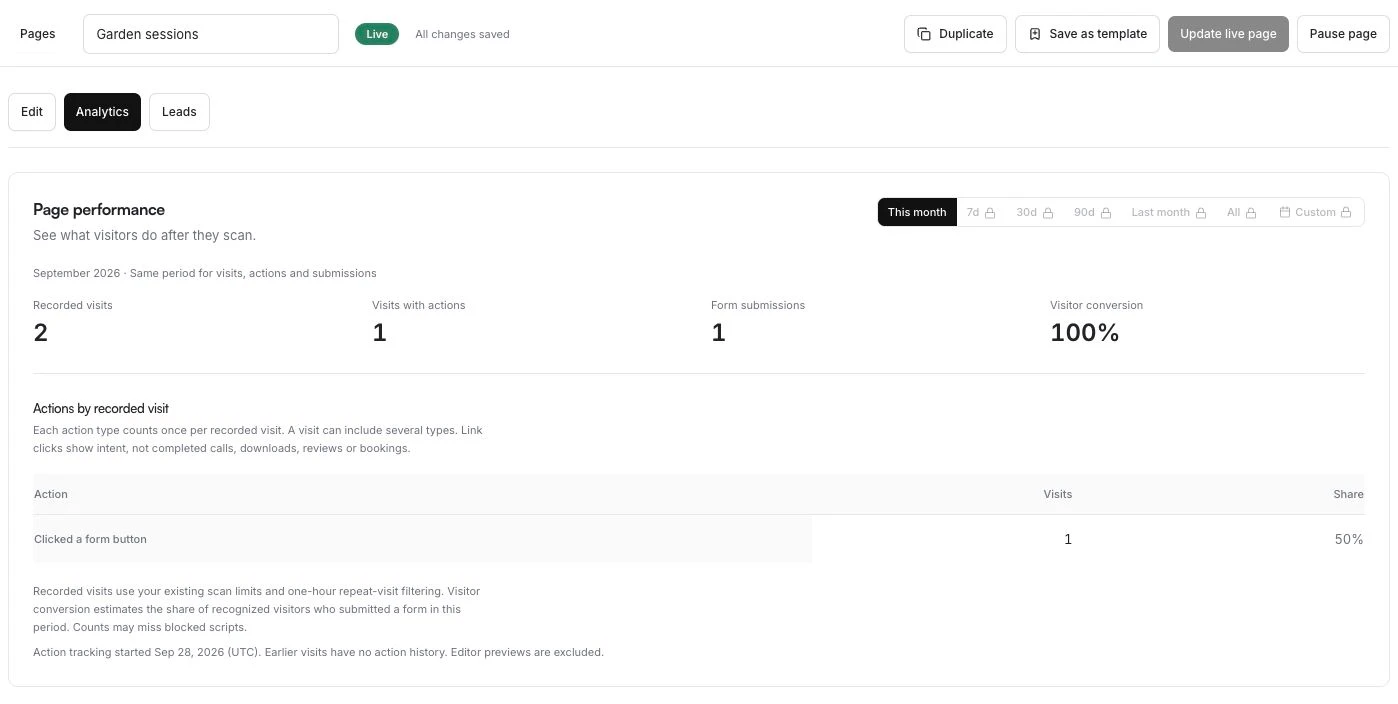Click the Form submissions value 1
1398x704 pixels.
click(718, 333)
